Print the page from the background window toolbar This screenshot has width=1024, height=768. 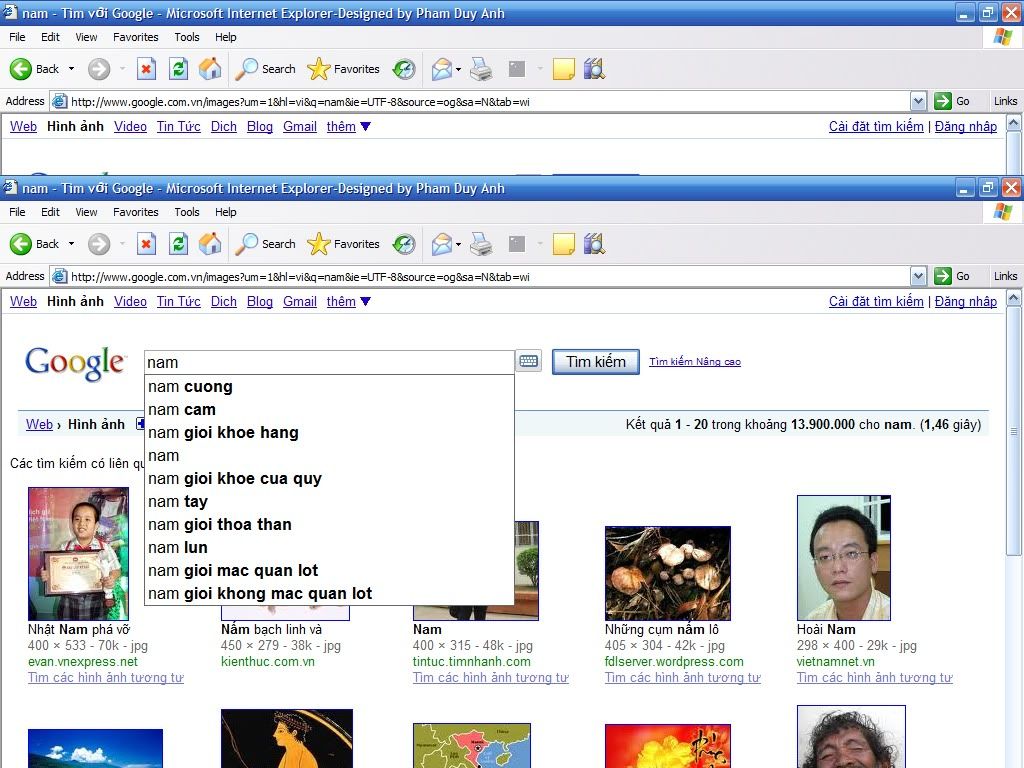(481, 69)
